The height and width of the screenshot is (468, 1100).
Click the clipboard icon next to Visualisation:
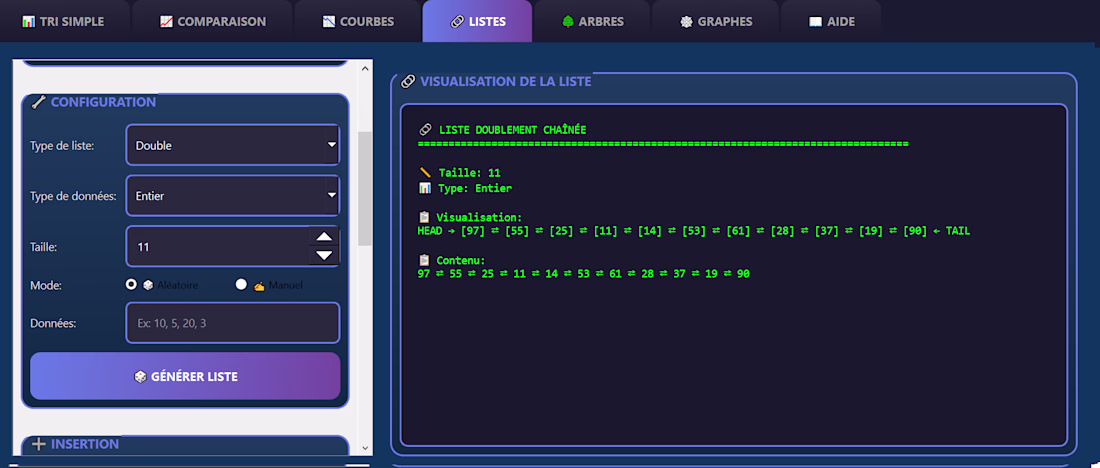pyautogui.click(x=423, y=217)
